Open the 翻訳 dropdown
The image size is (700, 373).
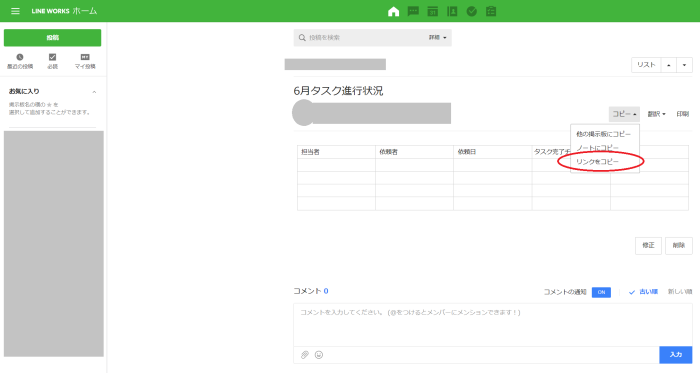coord(656,114)
